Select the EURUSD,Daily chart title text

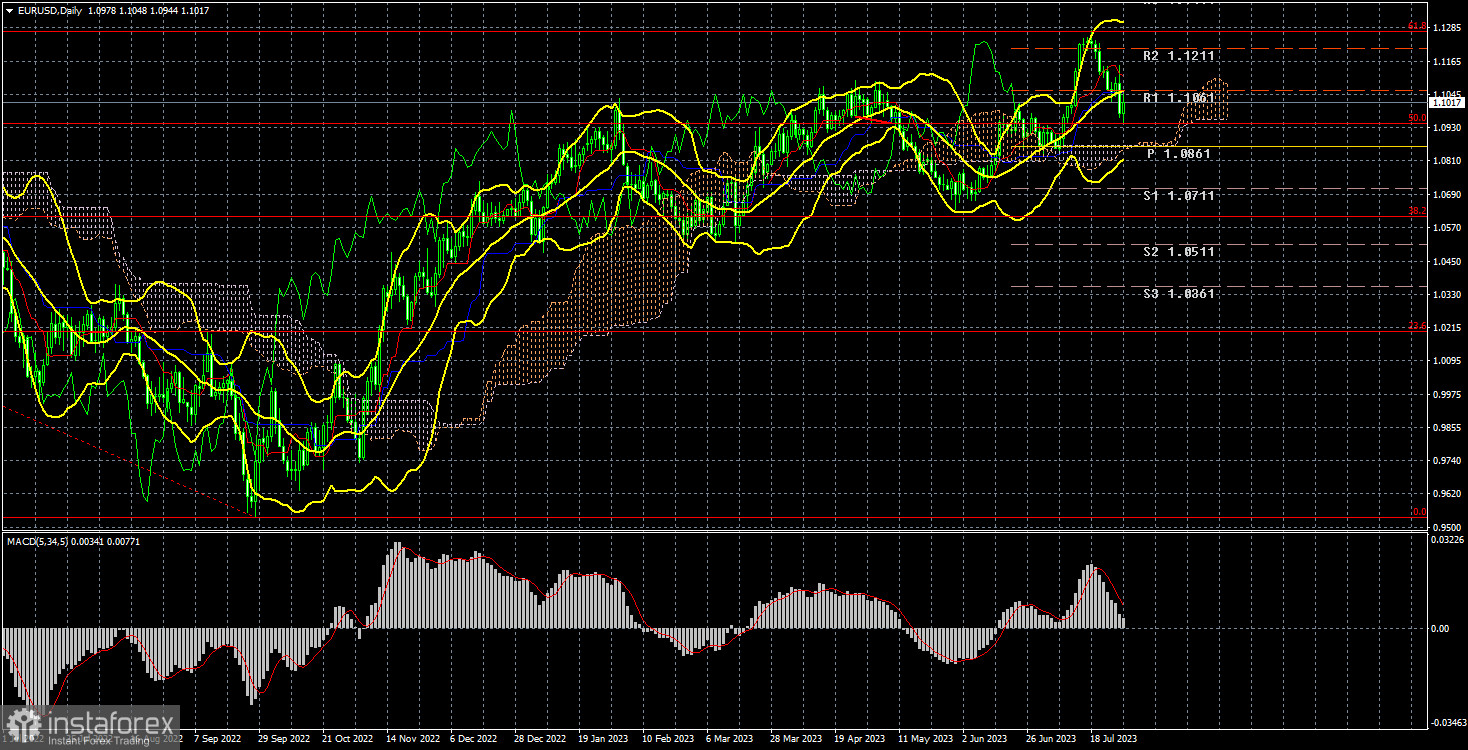[x=49, y=10]
